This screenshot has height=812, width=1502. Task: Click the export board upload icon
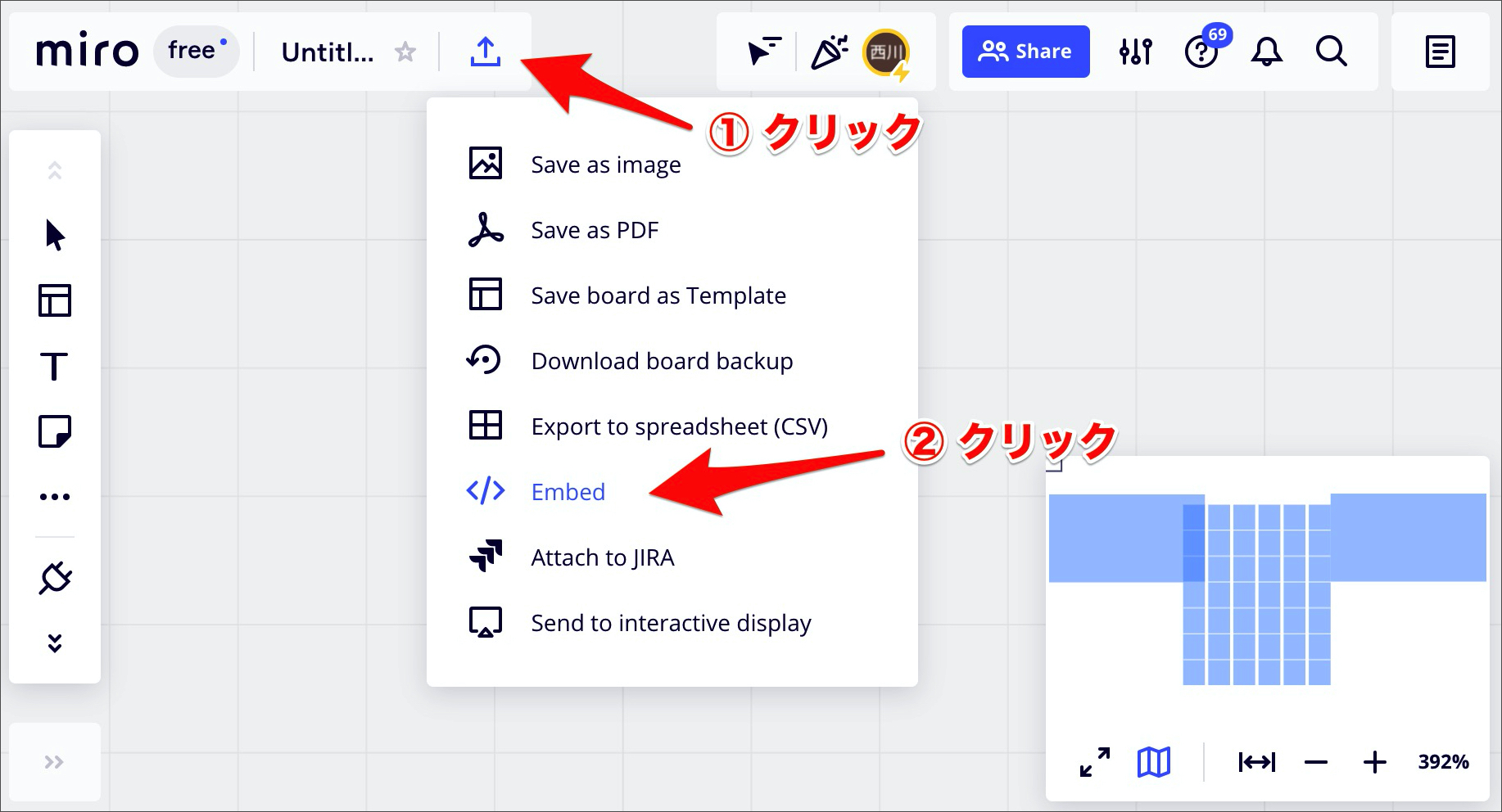point(485,52)
